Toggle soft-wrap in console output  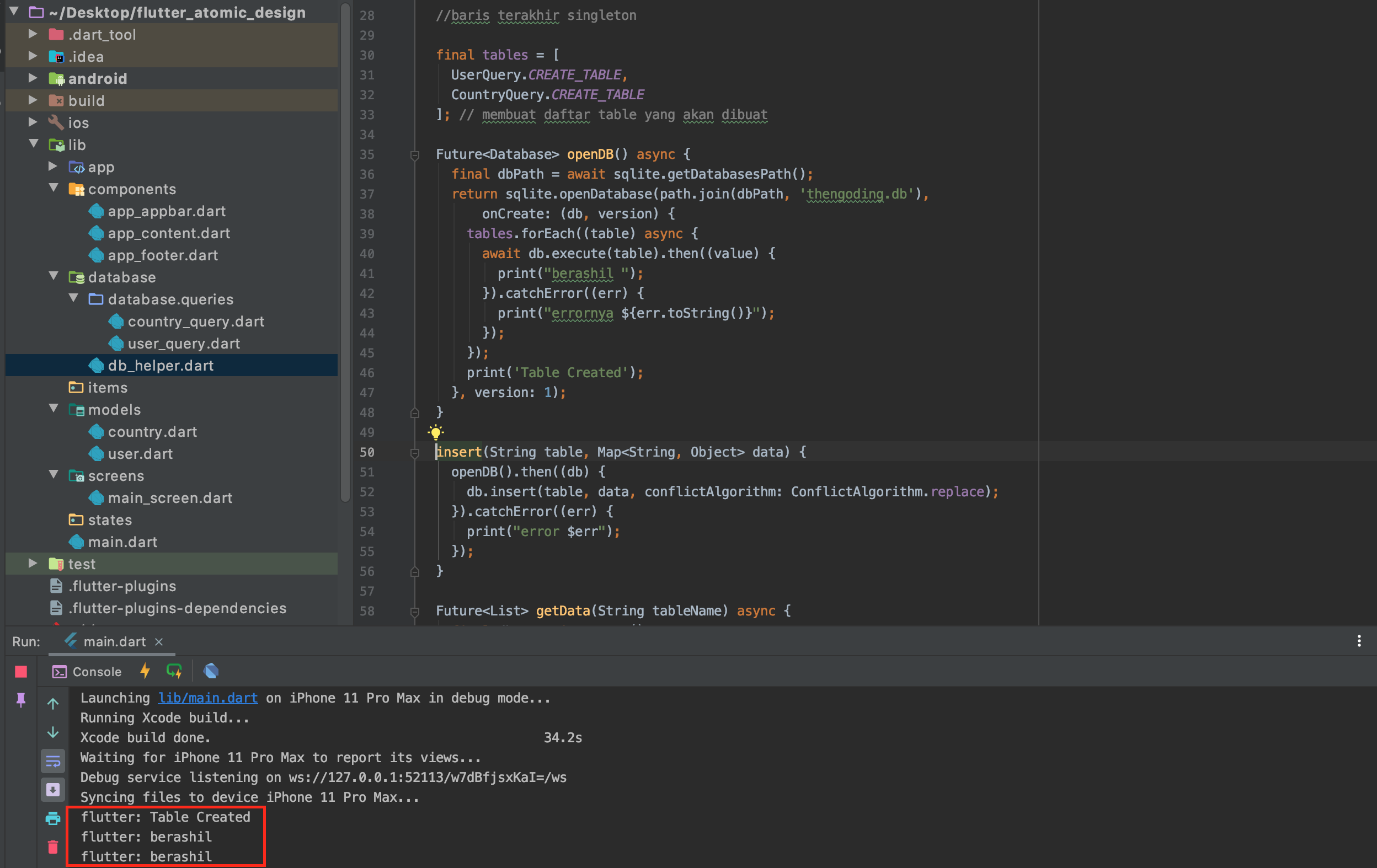pyautogui.click(x=52, y=761)
